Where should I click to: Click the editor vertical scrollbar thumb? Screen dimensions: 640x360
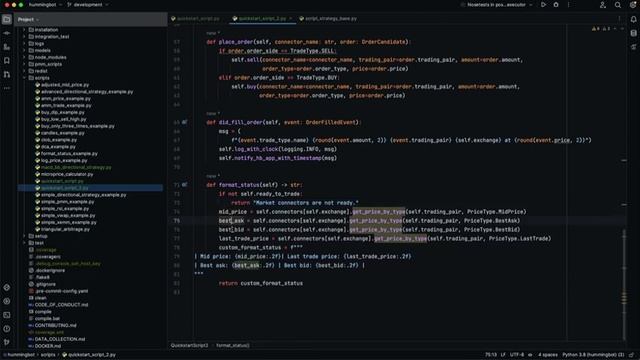pos(624,284)
